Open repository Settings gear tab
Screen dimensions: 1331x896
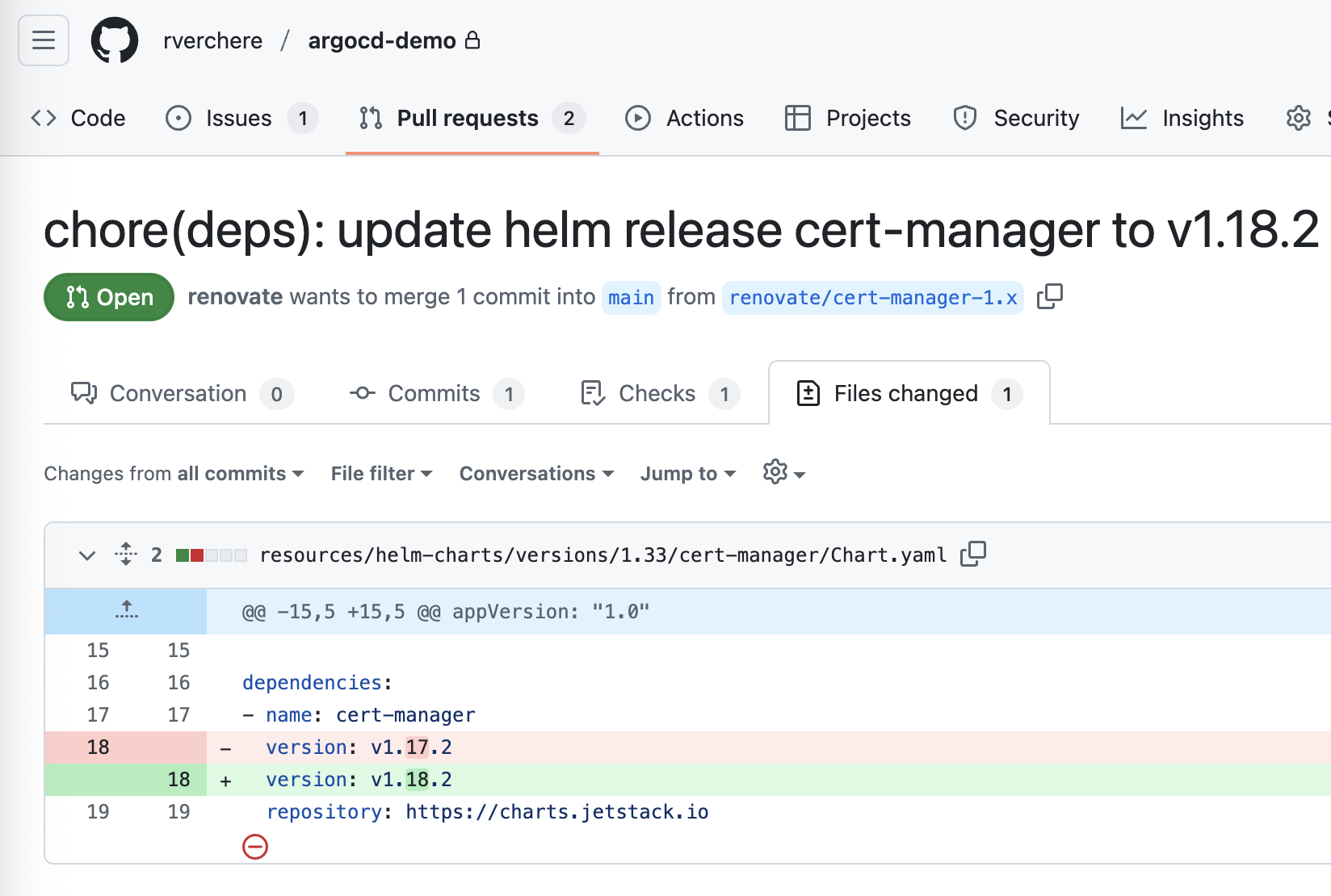(1298, 118)
